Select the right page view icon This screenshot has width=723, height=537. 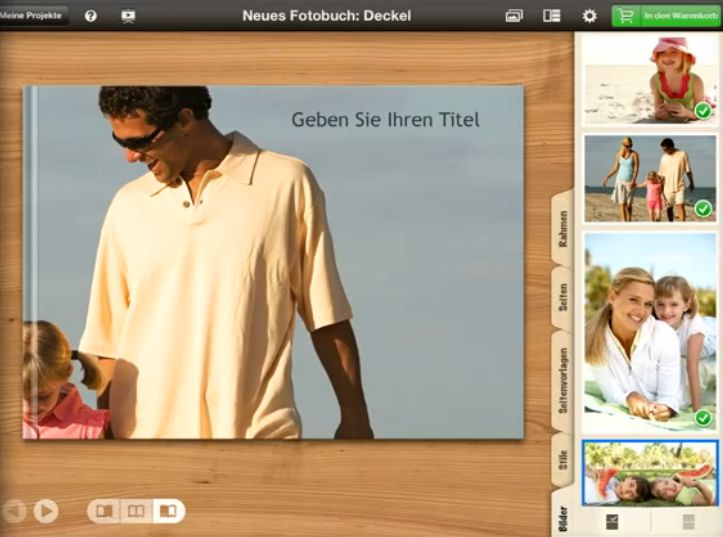168,511
